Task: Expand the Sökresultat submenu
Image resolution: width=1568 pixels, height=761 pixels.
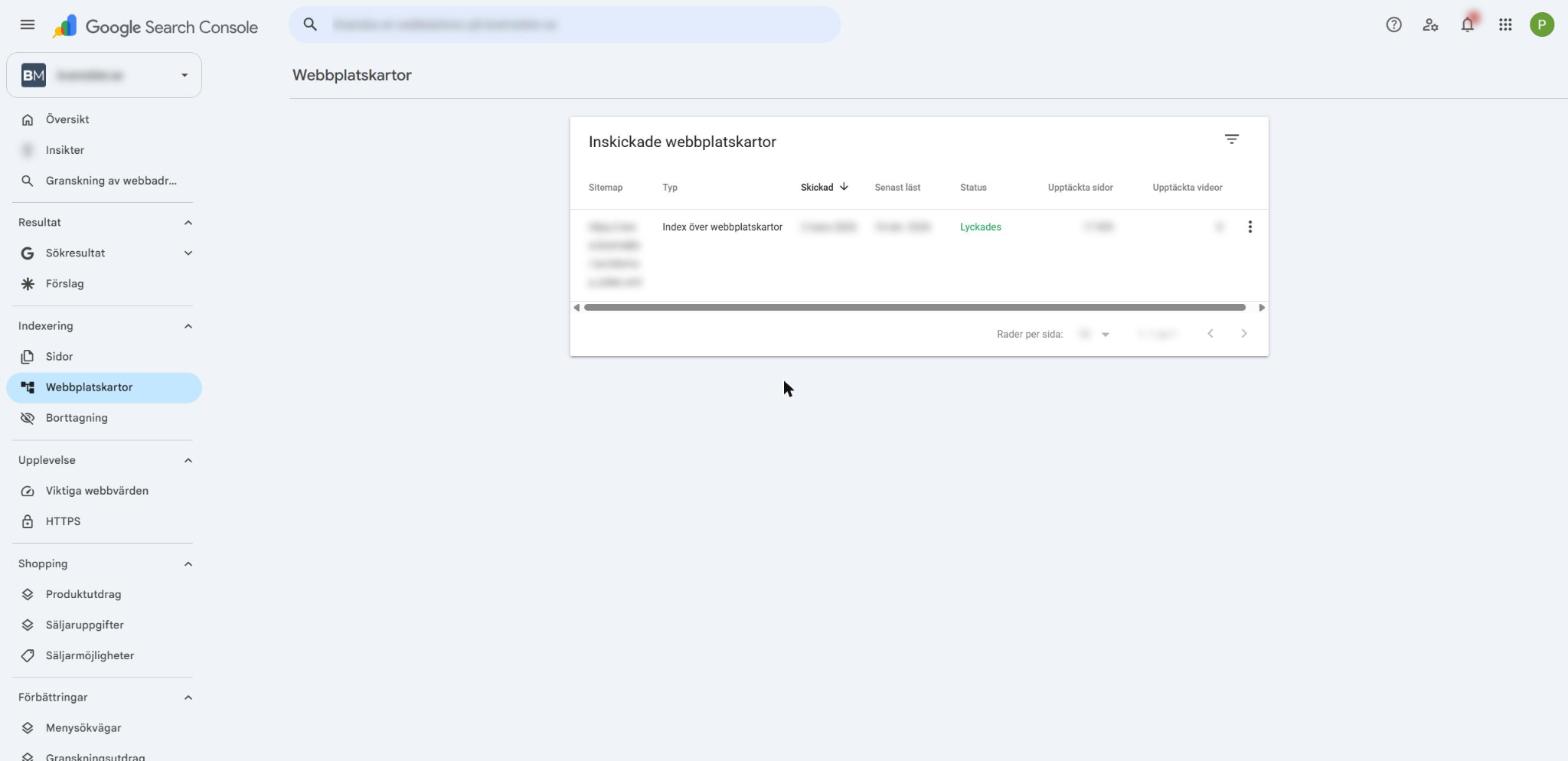Action: click(x=188, y=253)
